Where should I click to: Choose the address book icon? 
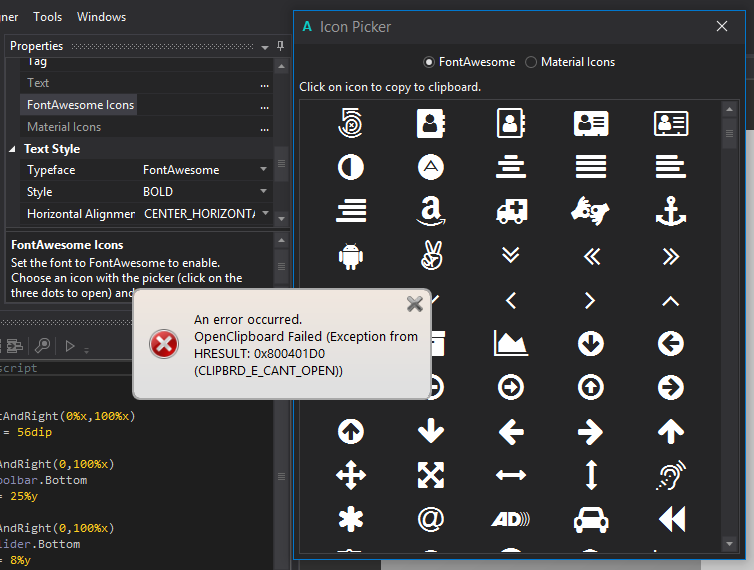pos(431,123)
